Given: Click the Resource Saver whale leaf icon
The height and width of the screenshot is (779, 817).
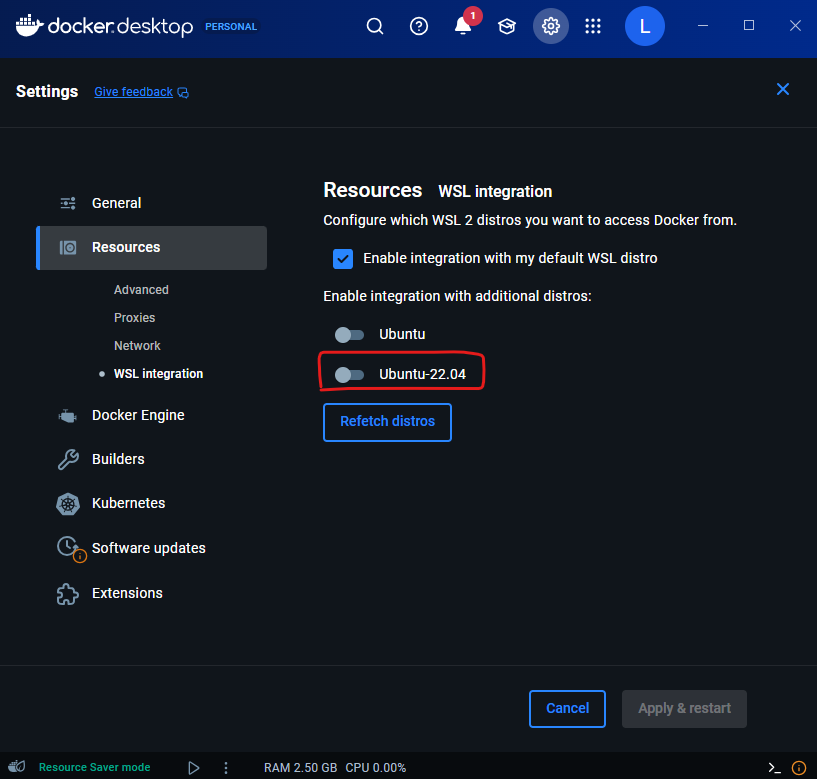Looking at the screenshot, I should click(x=17, y=766).
